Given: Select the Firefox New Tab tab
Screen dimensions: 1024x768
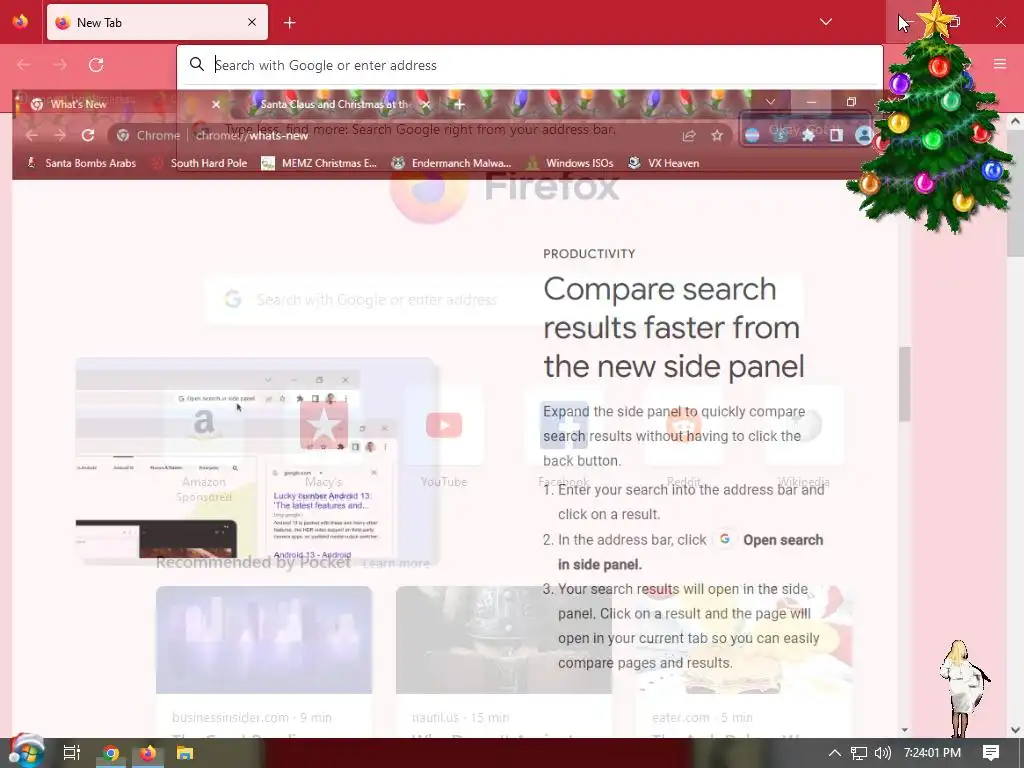Looking at the screenshot, I should [x=157, y=22].
